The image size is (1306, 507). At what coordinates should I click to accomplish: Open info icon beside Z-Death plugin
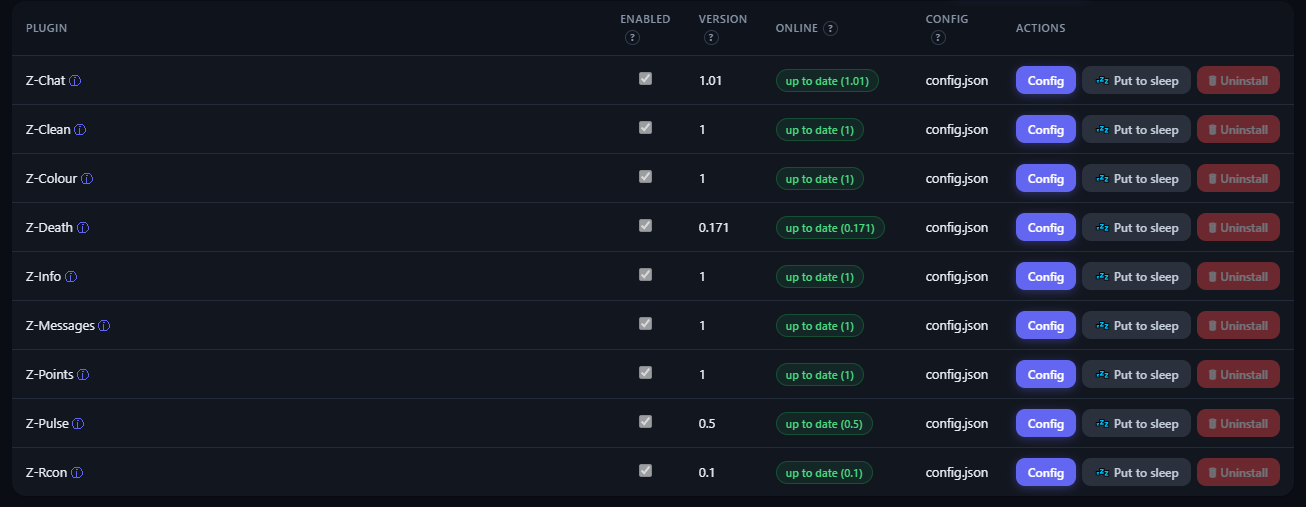pyautogui.click(x=83, y=228)
